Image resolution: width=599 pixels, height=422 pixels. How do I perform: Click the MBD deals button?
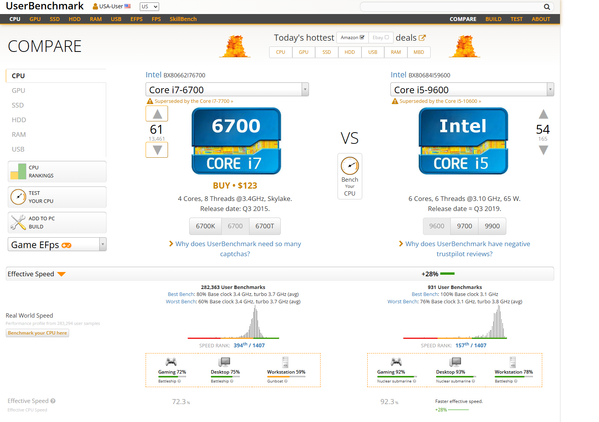click(x=419, y=52)
